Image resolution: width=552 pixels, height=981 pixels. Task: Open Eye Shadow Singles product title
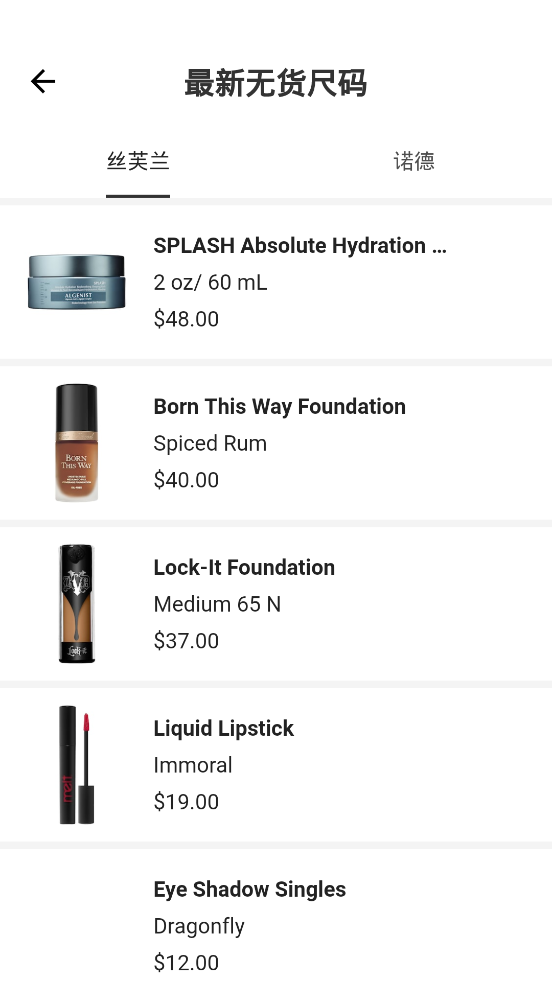coord(250,890)
